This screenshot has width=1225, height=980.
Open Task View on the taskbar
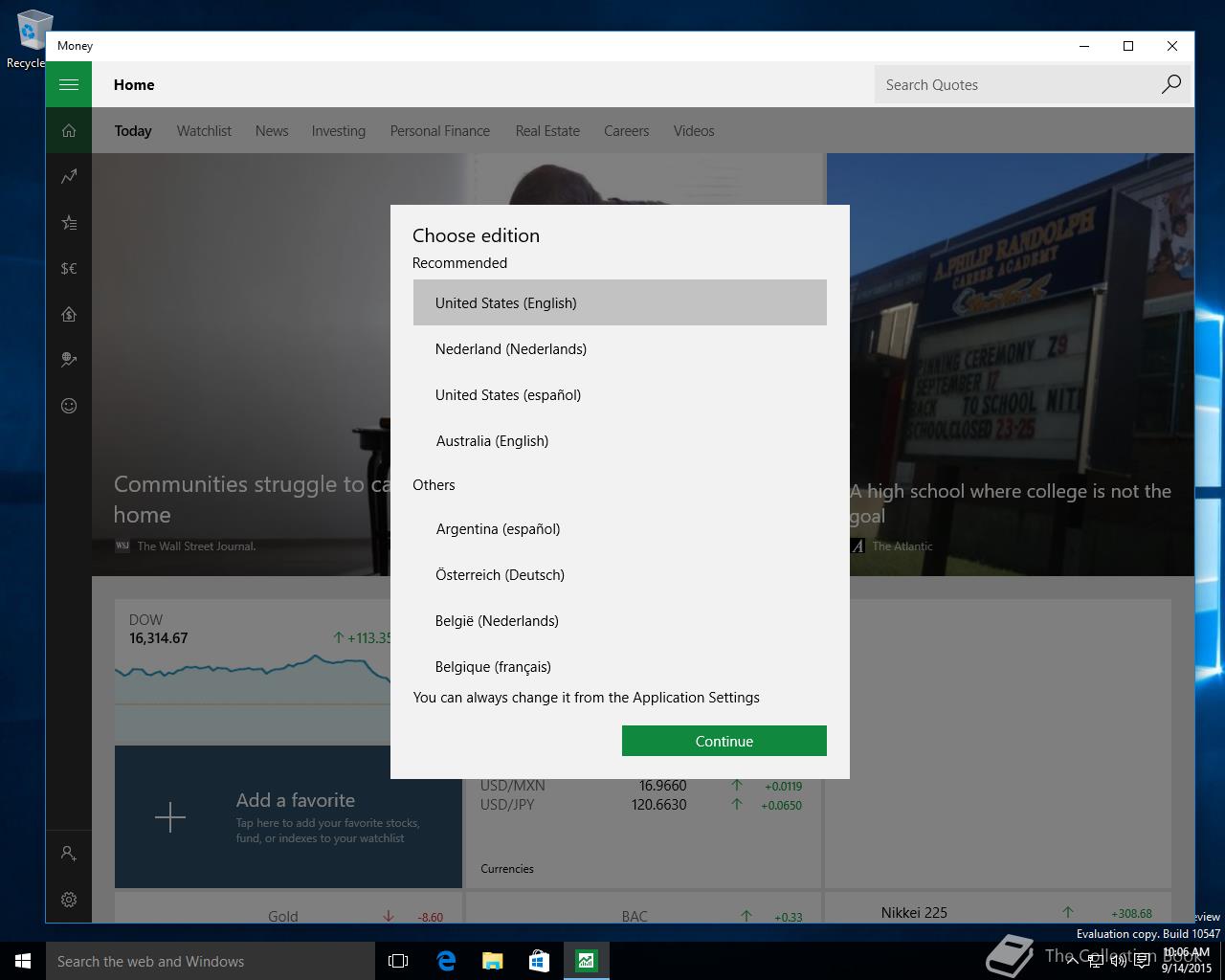(x=398, y=961)
